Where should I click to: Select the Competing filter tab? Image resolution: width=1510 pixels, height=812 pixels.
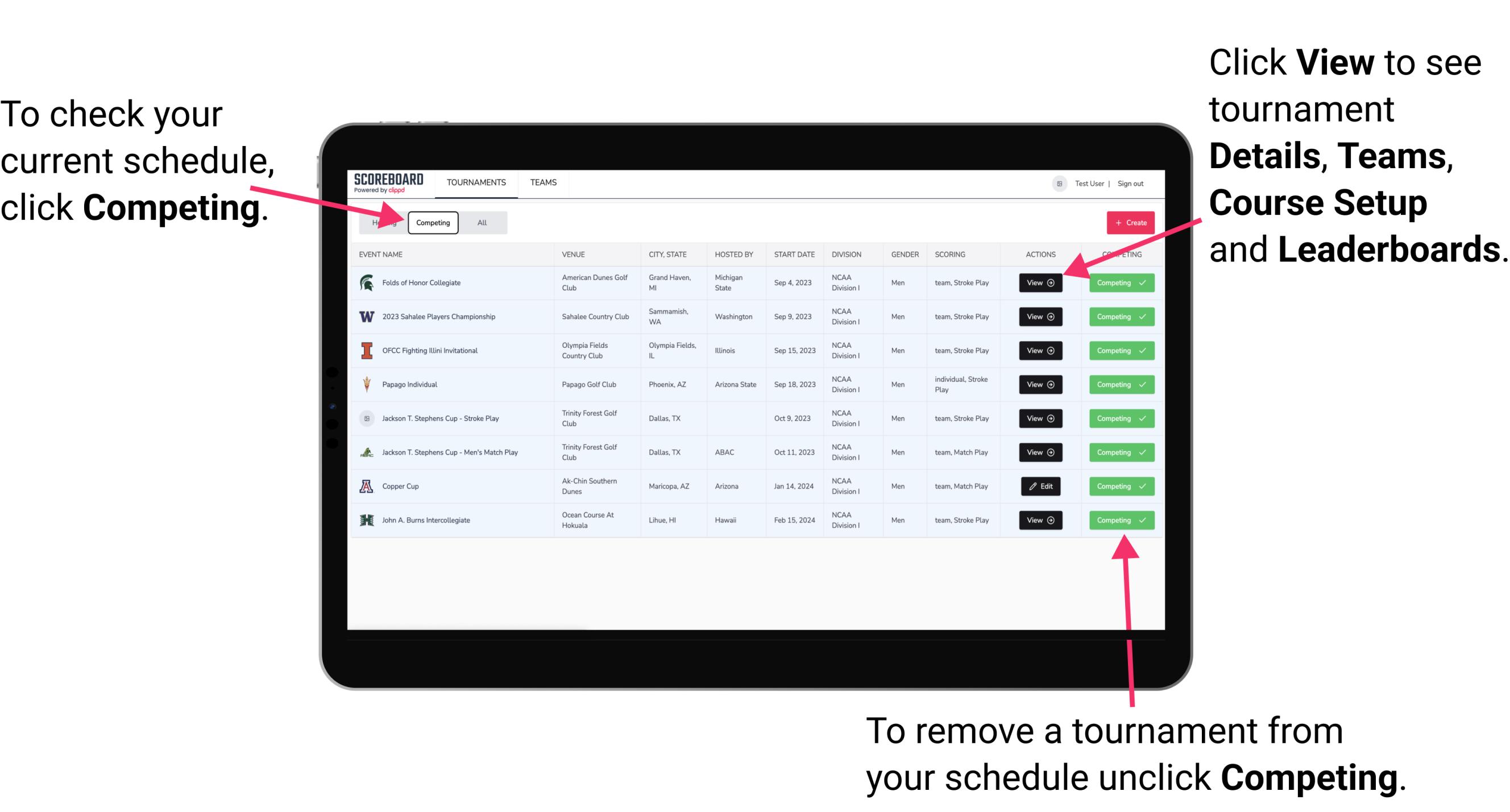[x=432, y=222]
